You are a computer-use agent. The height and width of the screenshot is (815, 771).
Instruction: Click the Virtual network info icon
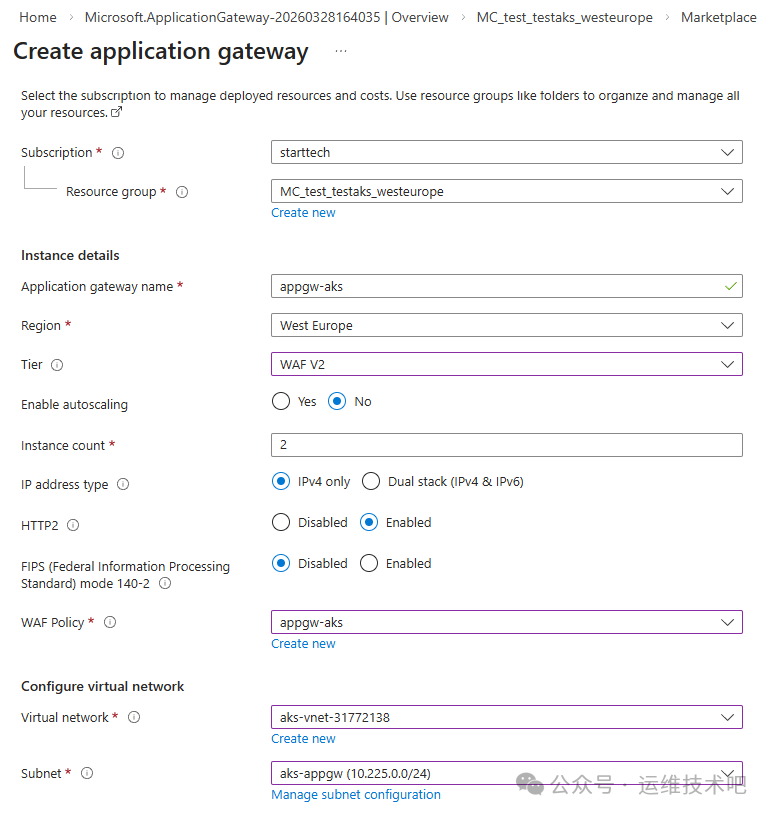[x=134, y=717]
